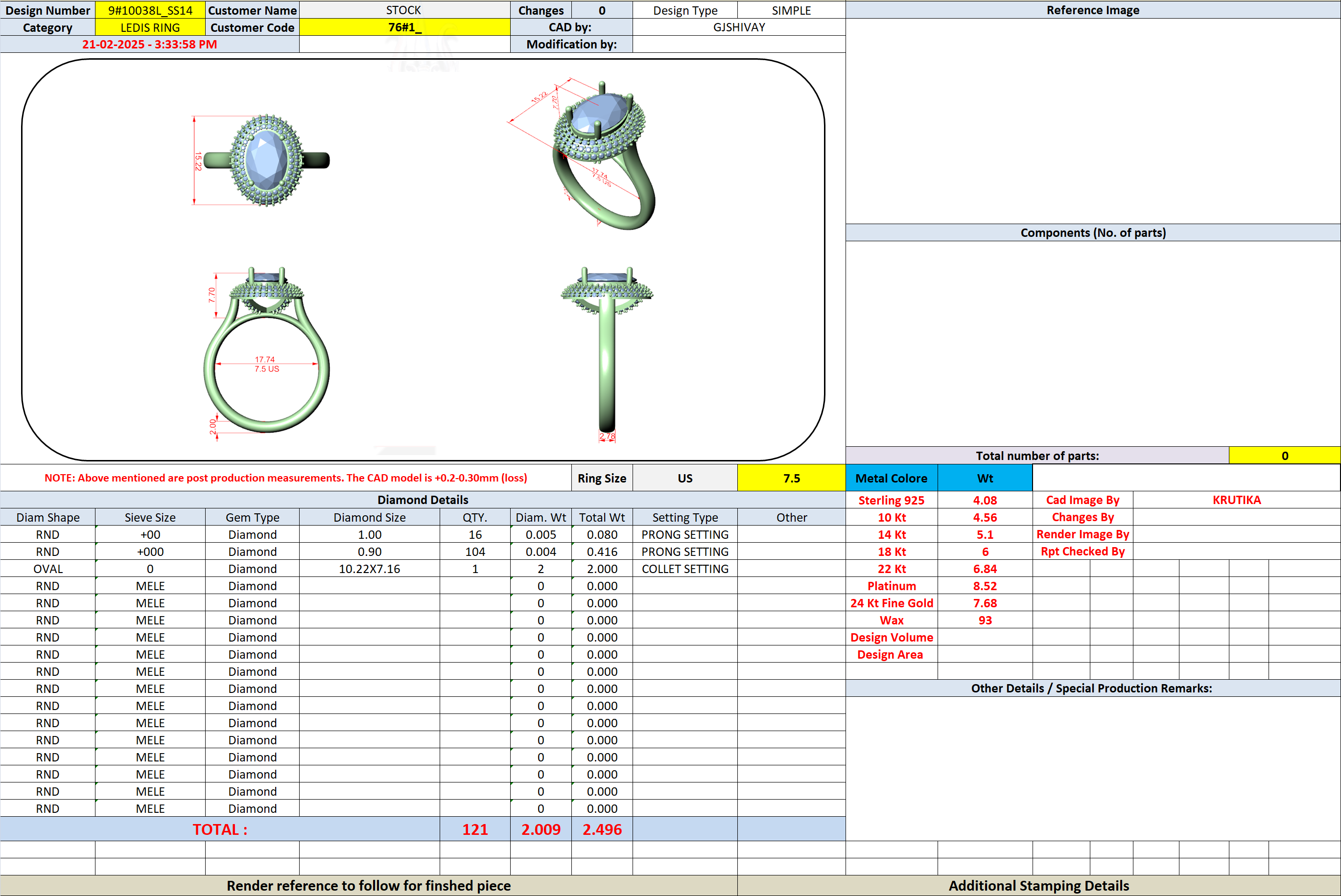The image size is (1341, 896).
Task: Click the Design Volume label
Action: (891, 637)
